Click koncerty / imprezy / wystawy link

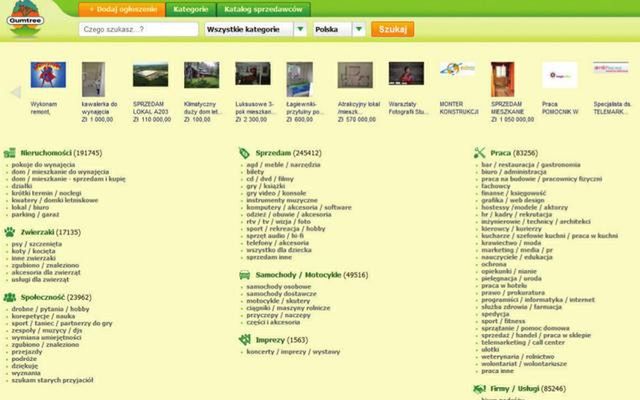(293, 351)
